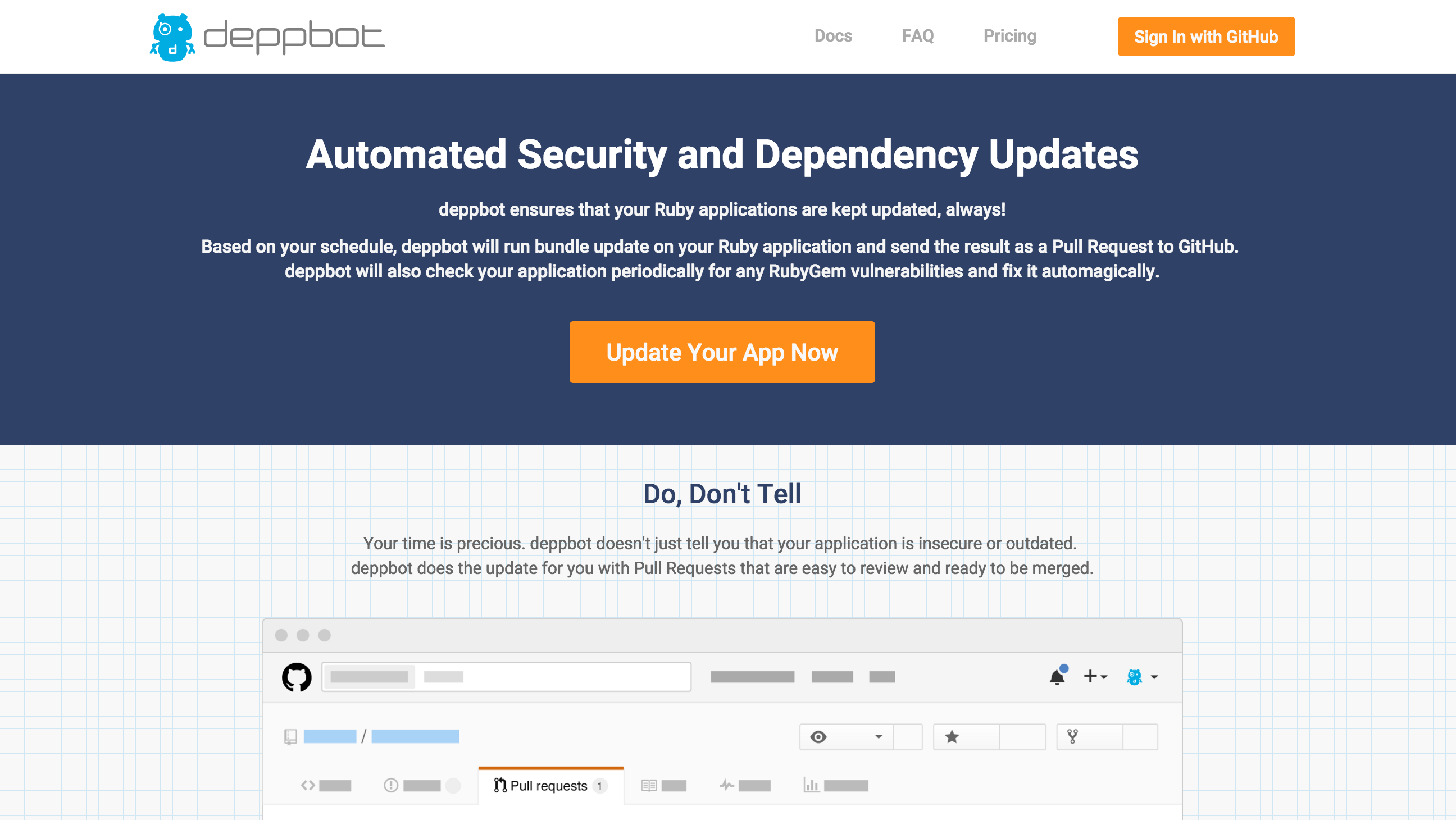
Task: Select the wiki book tab icon
Action: [649, 786]
